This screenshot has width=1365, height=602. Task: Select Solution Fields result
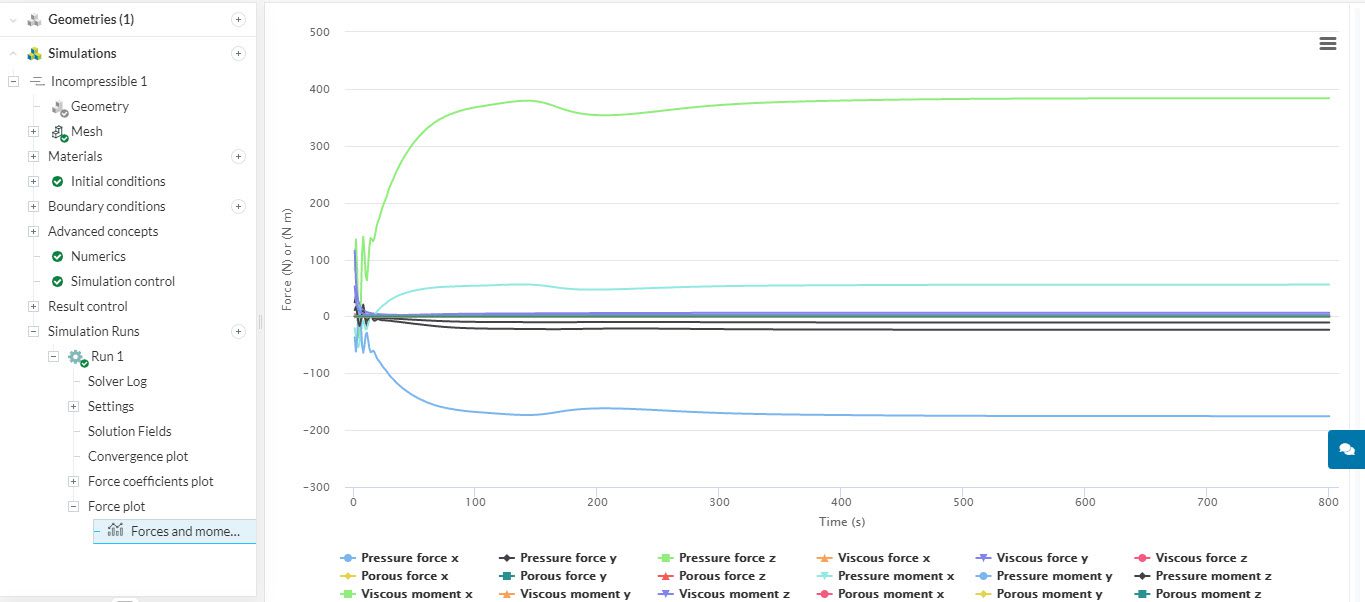pyautogui.click(x=129, y=431)
